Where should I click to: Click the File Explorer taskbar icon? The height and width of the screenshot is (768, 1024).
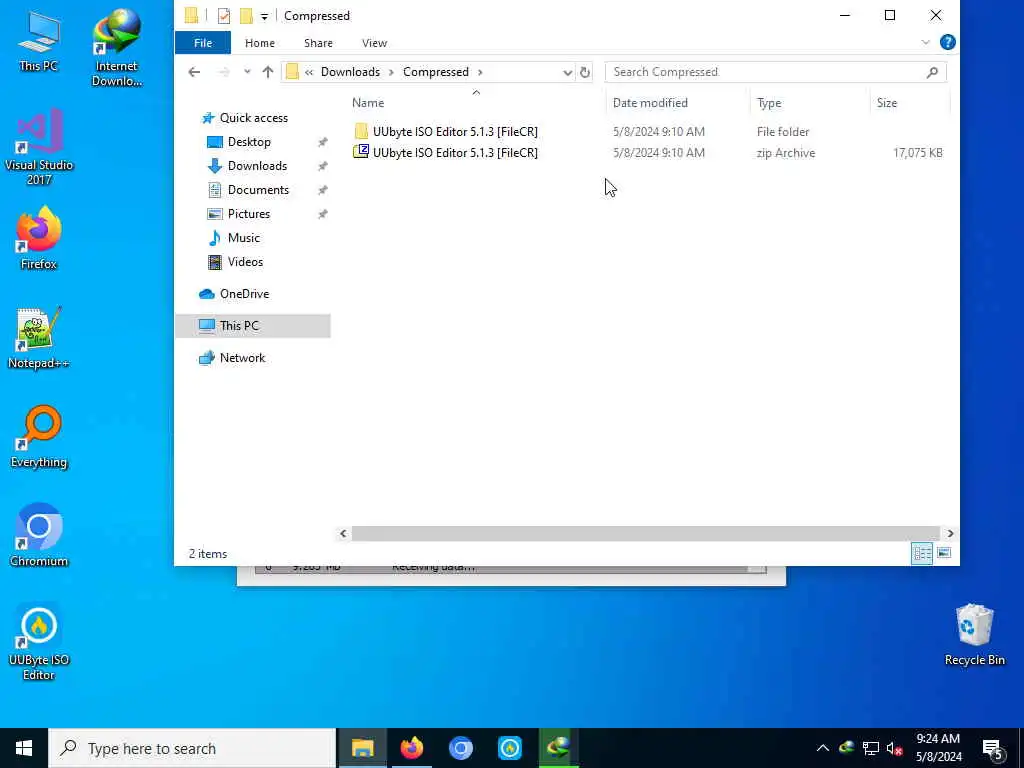pyautogui.click(x=362, y=748)
